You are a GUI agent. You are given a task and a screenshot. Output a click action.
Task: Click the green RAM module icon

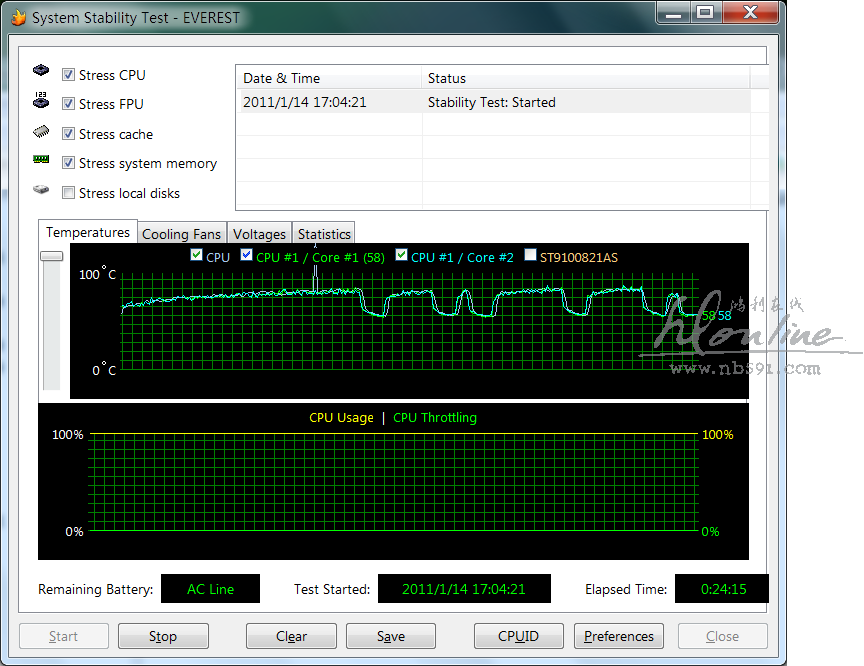pos(41,159)
